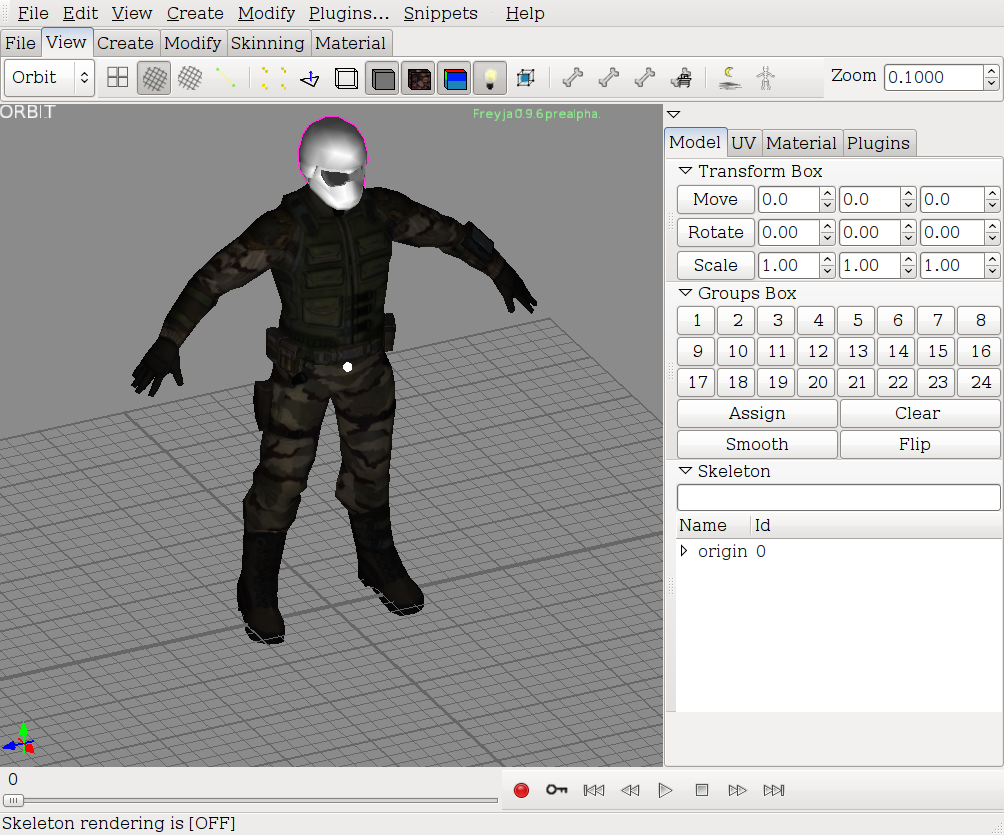Viewport: 1004px width, 835px height.
Task: Open the Snippets menu
Action: pos(441,13)
